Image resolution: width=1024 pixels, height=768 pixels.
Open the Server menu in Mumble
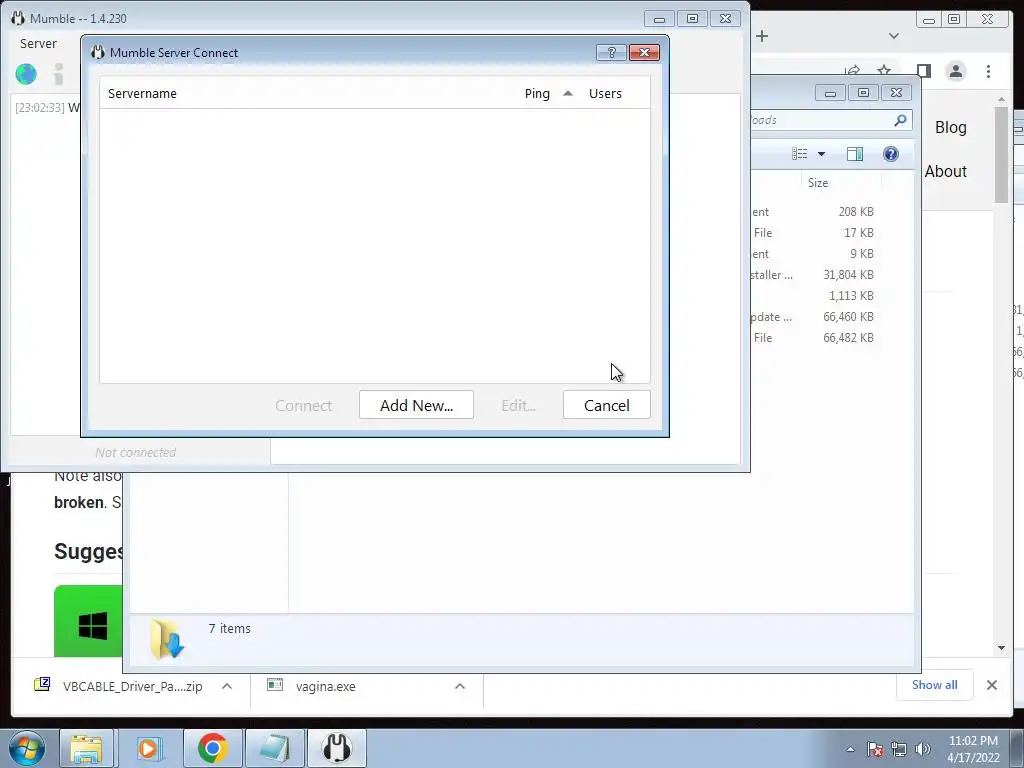(38, 44)
